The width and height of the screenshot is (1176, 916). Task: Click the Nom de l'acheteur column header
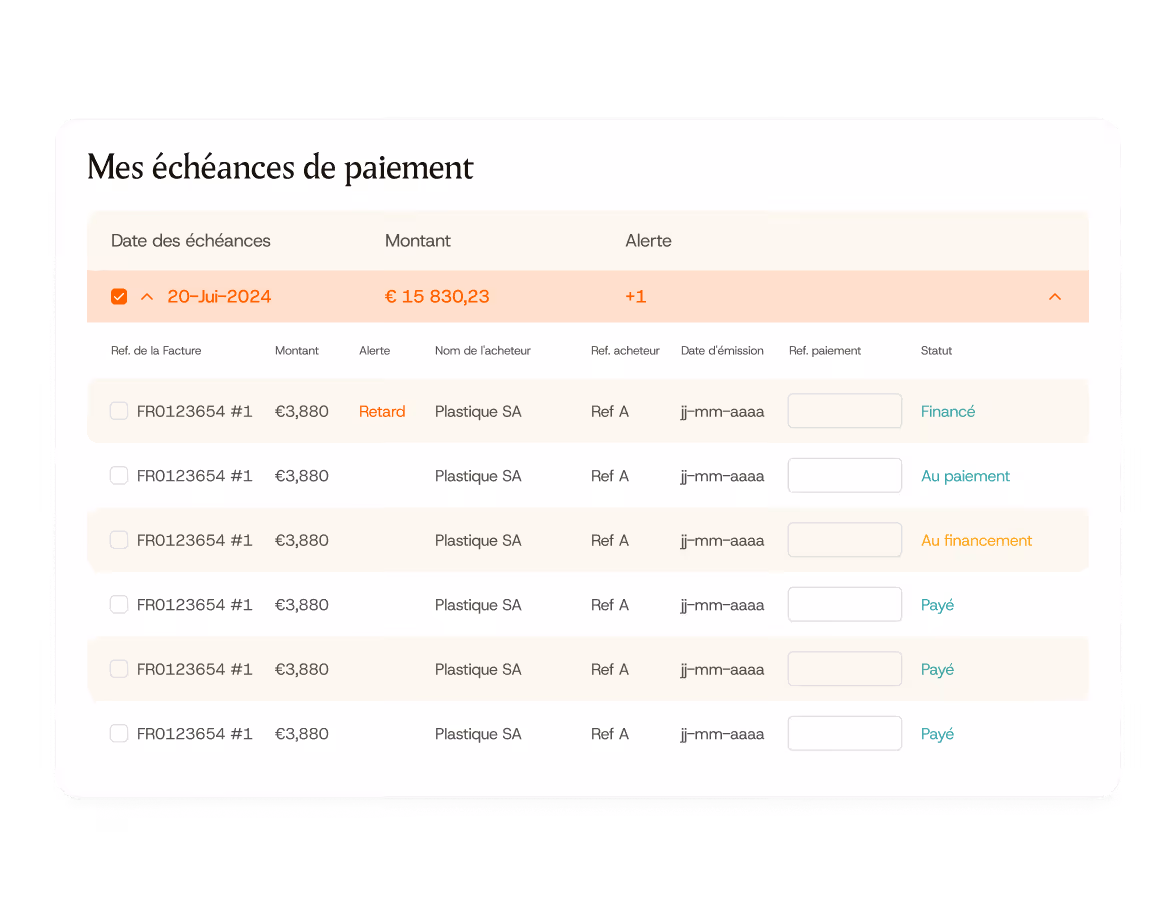[482, 350]
